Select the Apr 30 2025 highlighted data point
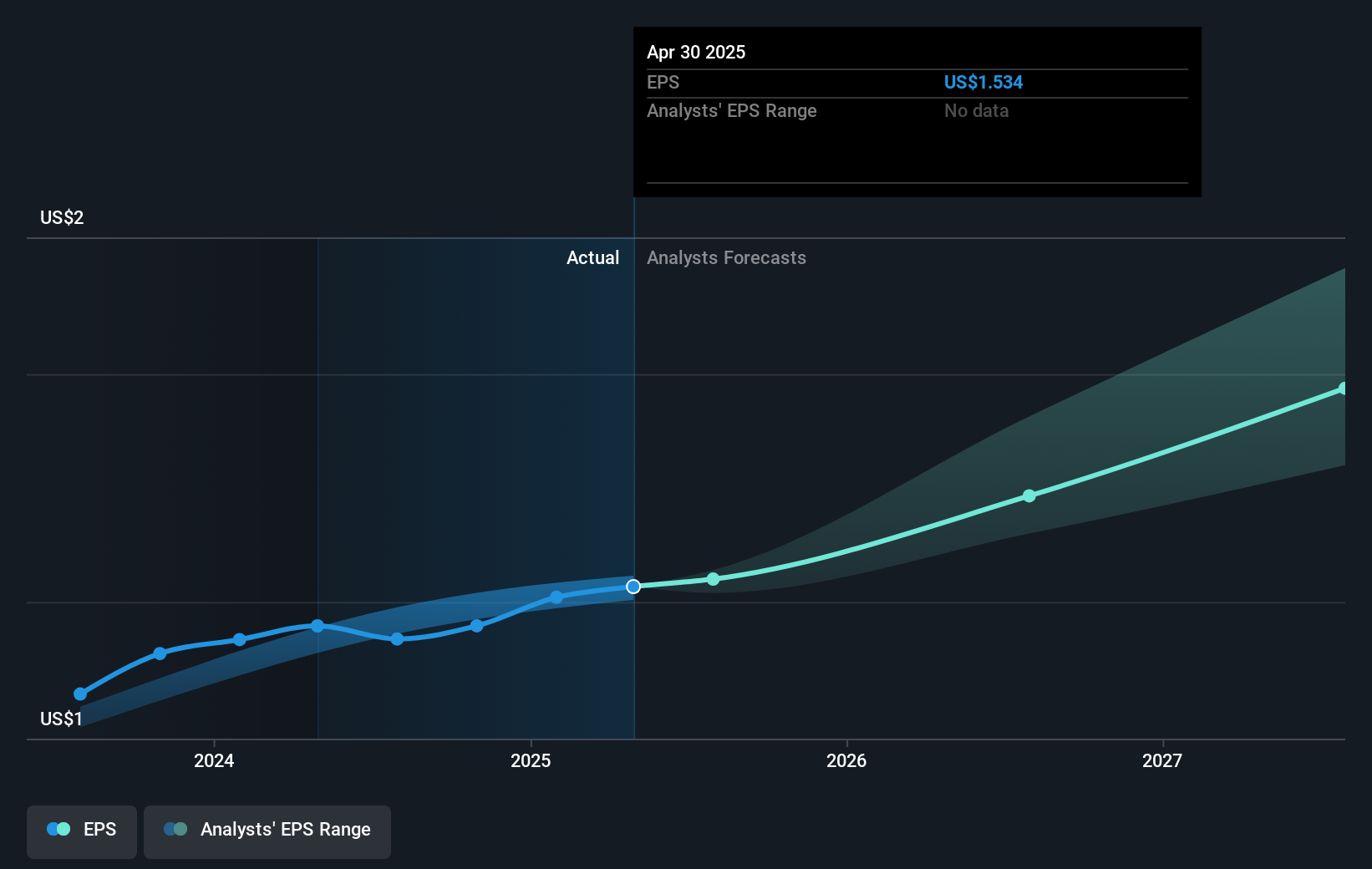Viewport: 1372px width, 869px height. [633, 587]
